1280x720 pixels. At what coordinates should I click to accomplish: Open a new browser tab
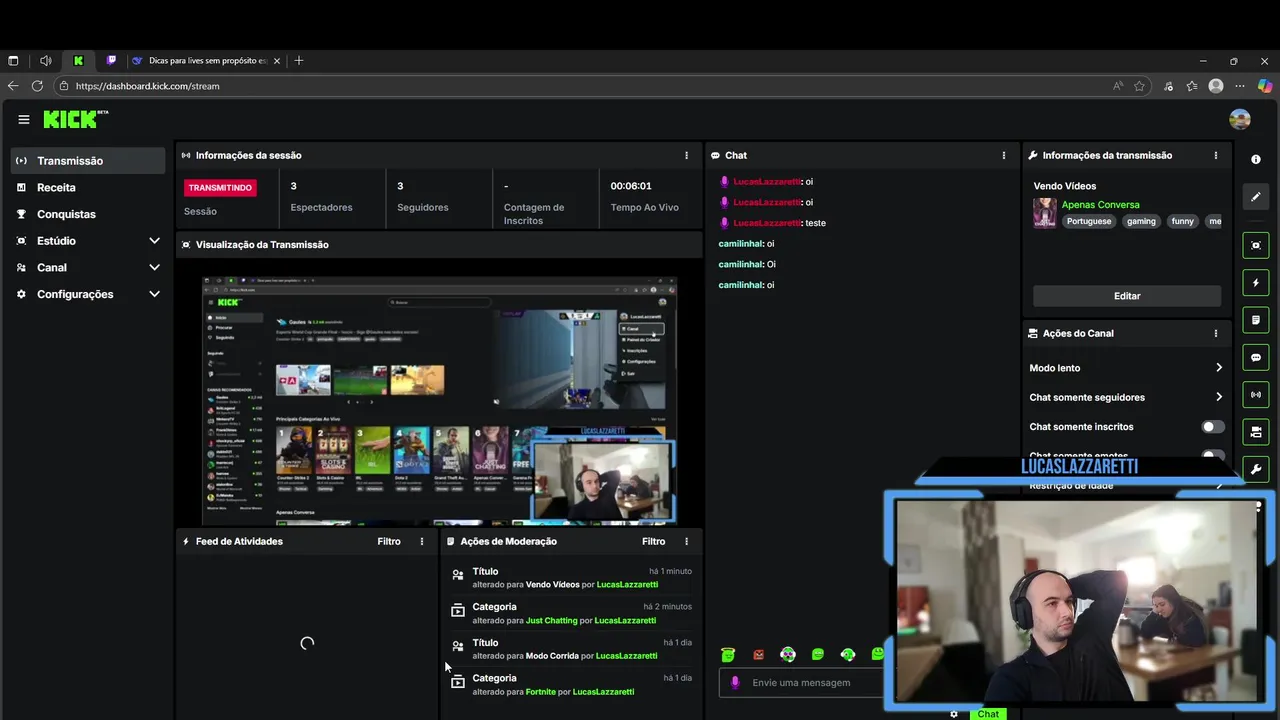click(x=298, y=61)
